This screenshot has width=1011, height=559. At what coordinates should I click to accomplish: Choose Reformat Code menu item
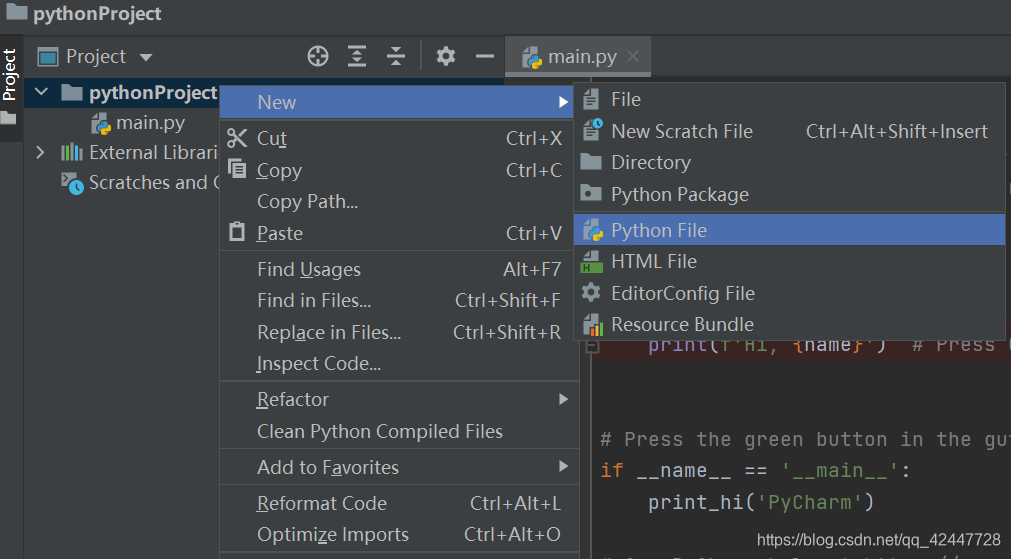pyautogui.click(x=397, y=503)
